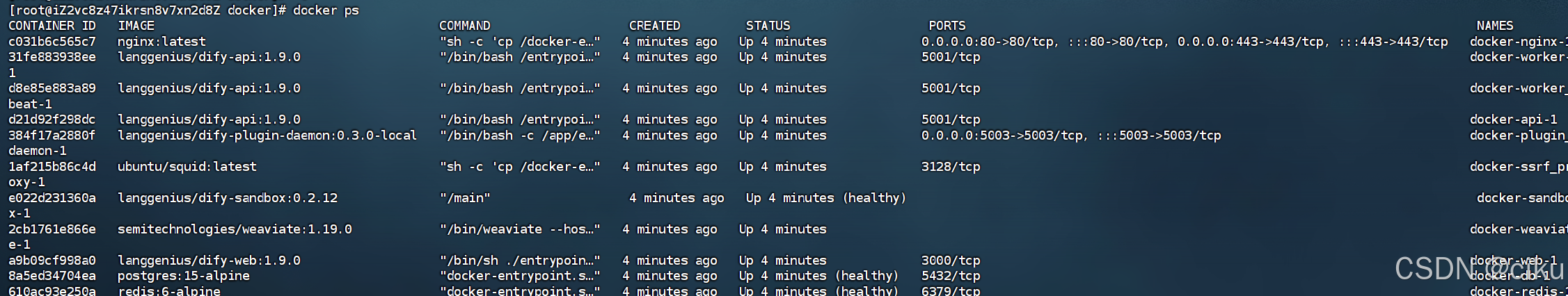Select container ID a9b09cf998a0
Screen dimensions: 1568x296
52,261
